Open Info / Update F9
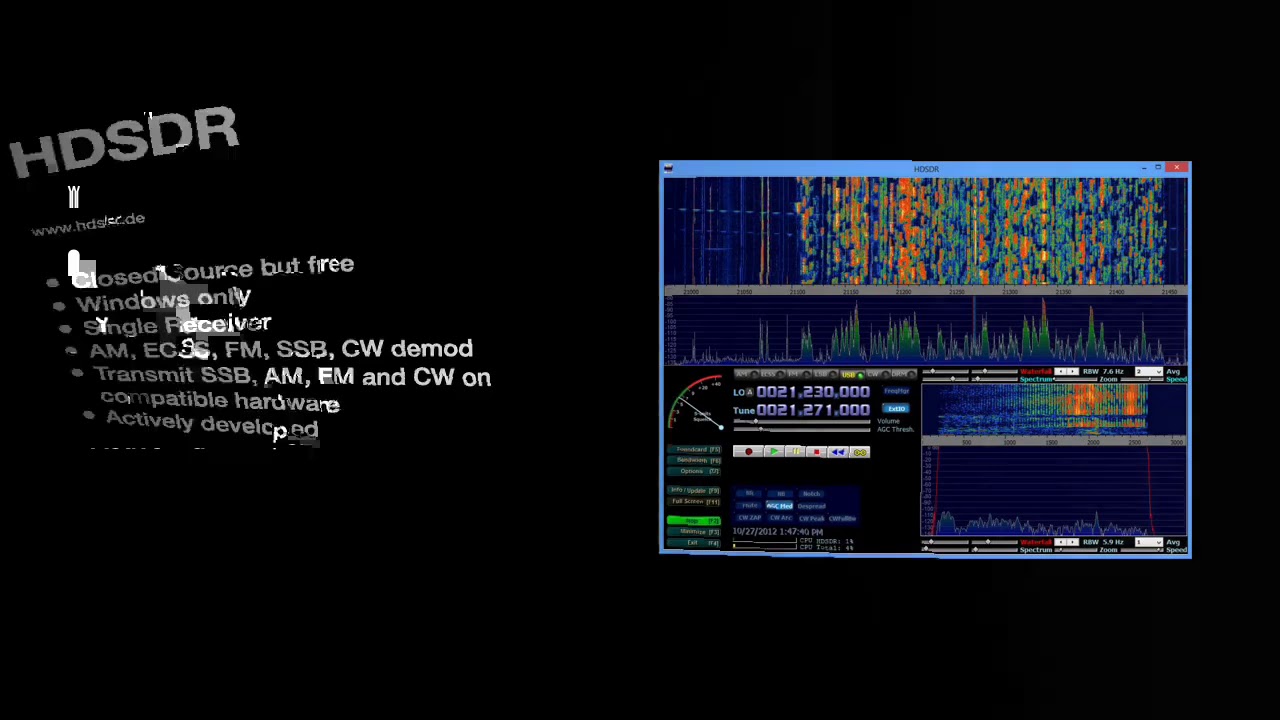 (x=694, y=490)
